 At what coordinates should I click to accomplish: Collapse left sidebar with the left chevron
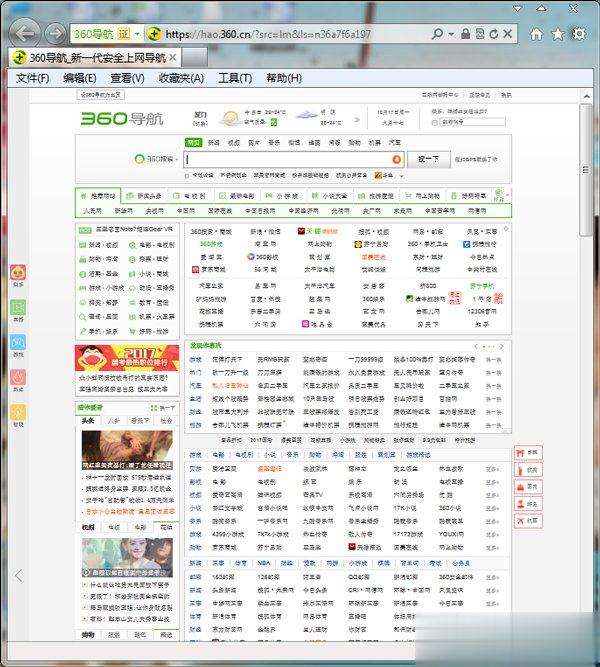coord(18,576)
